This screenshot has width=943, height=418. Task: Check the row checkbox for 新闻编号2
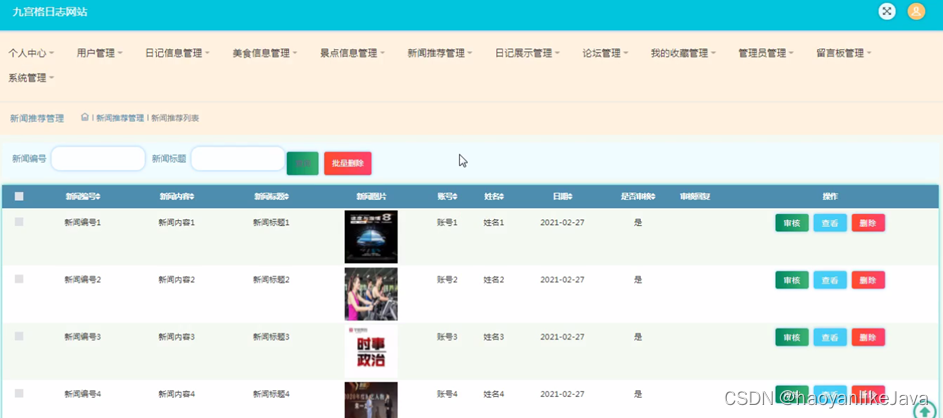(x=19, y=279)
